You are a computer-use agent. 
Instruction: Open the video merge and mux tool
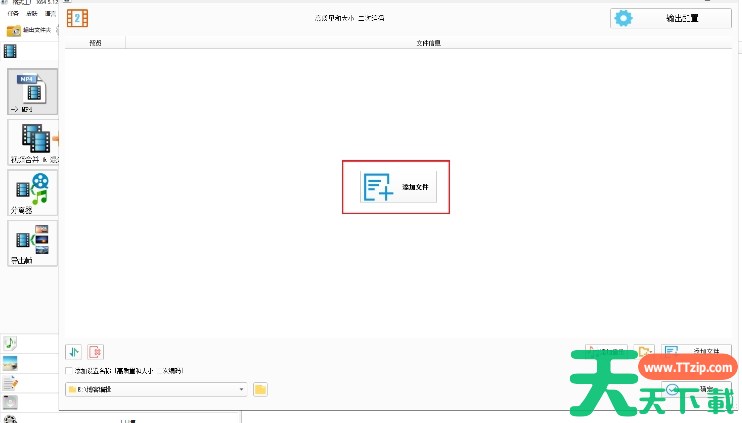click(32, 142)
